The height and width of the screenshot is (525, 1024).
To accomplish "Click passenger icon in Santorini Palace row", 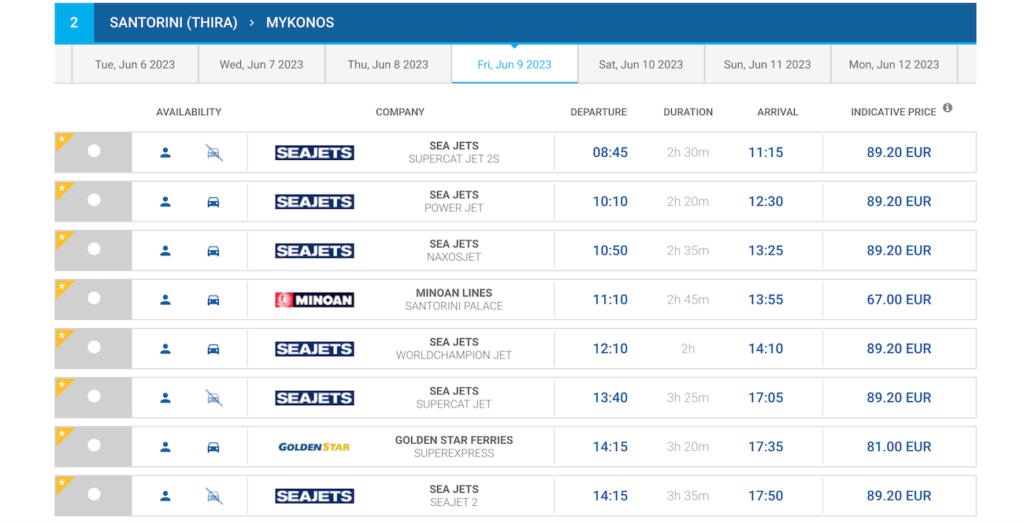I will (165, 300).
